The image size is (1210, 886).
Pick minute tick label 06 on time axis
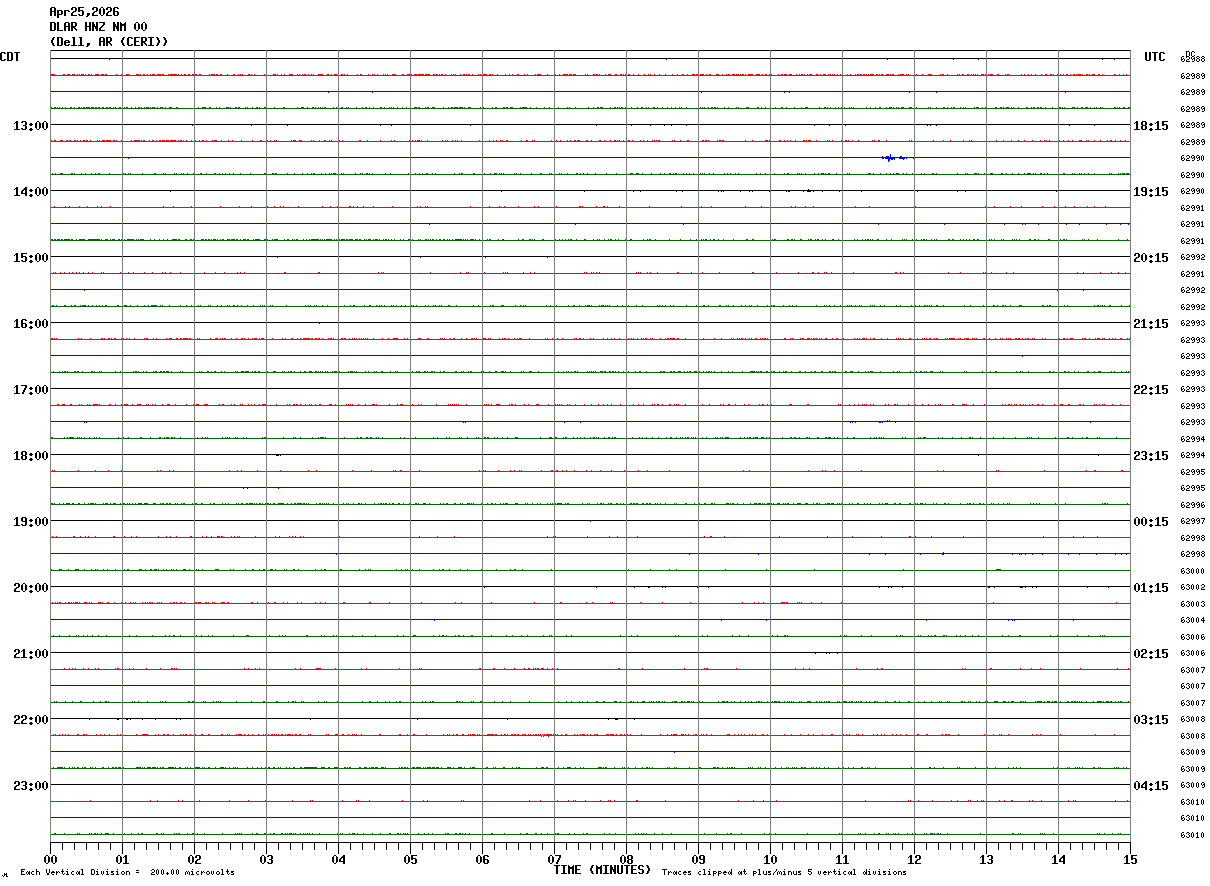(x=482, y=859)
